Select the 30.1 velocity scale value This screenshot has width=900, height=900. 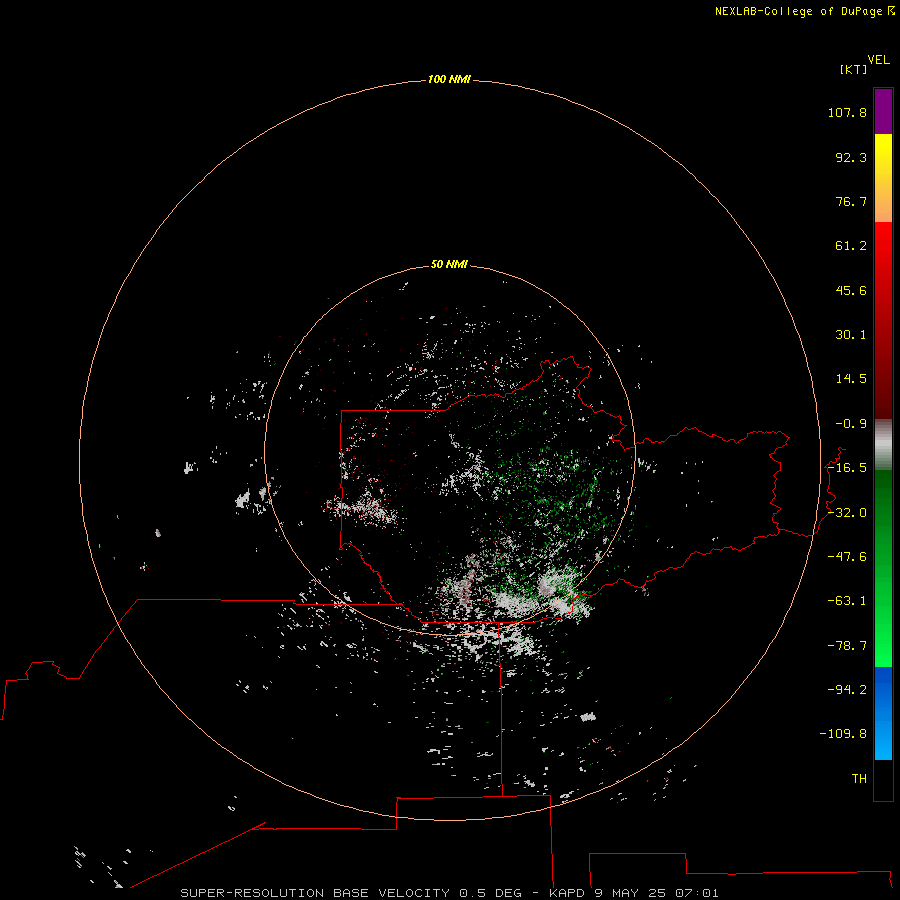click(x=851, y=335)
